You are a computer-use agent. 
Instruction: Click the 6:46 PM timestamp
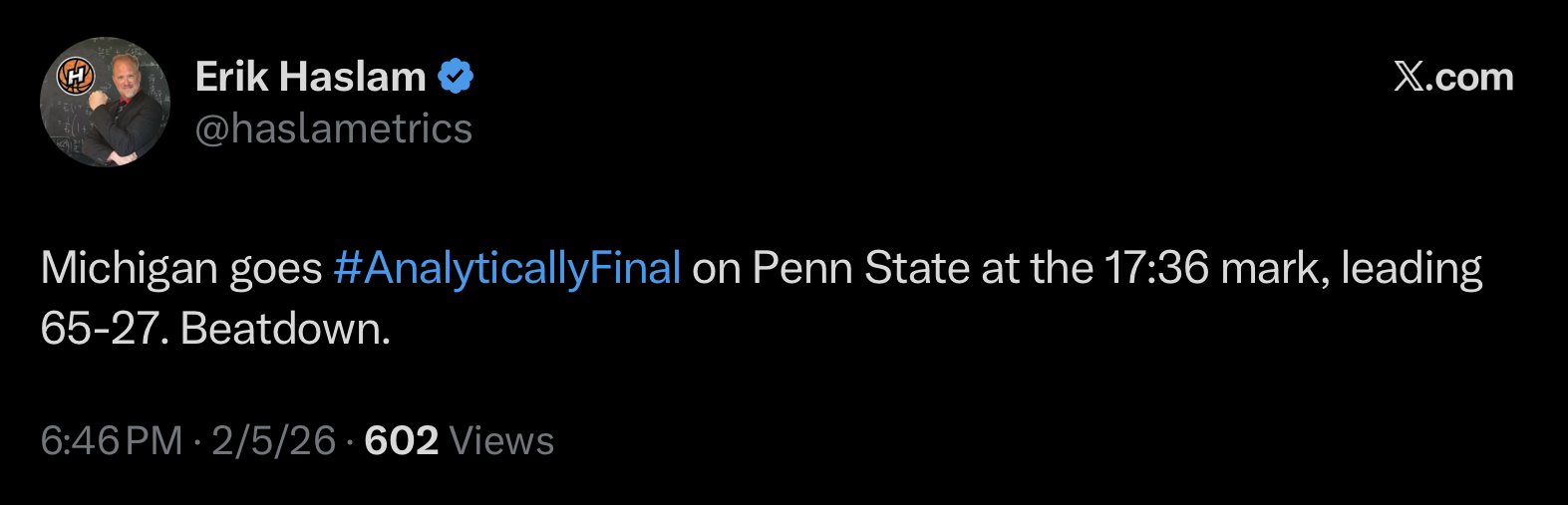pyautogui.click(x=112, y=440)
